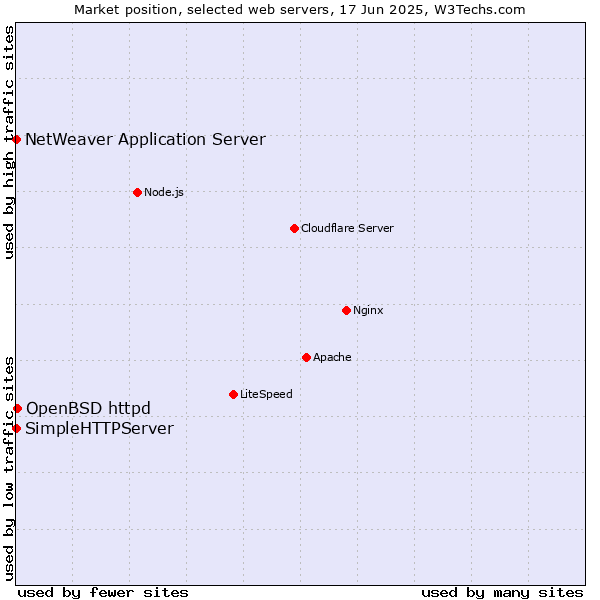Select the 'NetWeaver Application Server' label
The height and width of the screenshot is (600, 600).
pos(145,140)
